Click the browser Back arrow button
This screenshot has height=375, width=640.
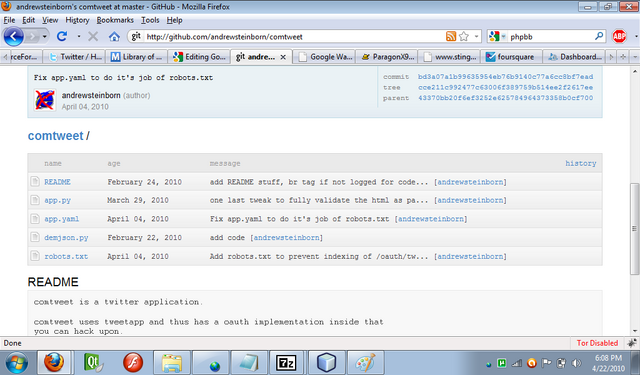(13, 36)
